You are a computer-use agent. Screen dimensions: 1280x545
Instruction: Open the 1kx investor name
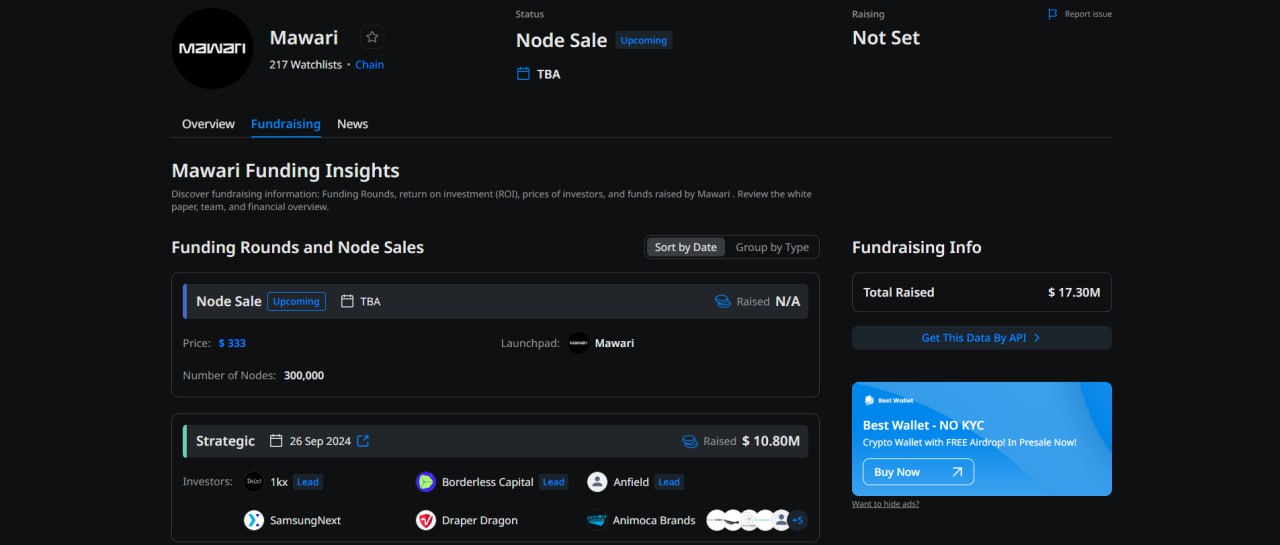pyautogui.click(x=279, y=482)
